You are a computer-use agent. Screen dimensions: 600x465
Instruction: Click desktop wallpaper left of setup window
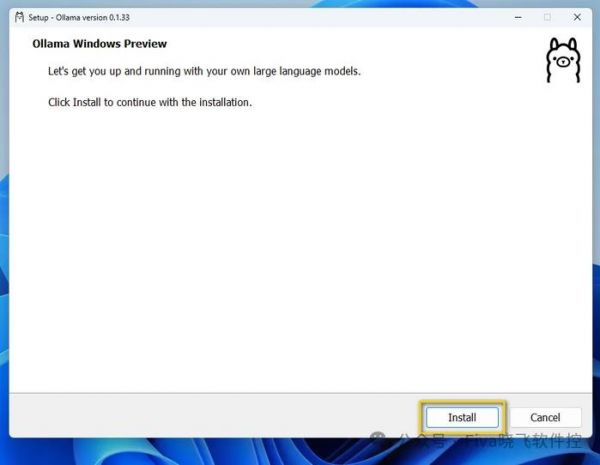(3, 250)
